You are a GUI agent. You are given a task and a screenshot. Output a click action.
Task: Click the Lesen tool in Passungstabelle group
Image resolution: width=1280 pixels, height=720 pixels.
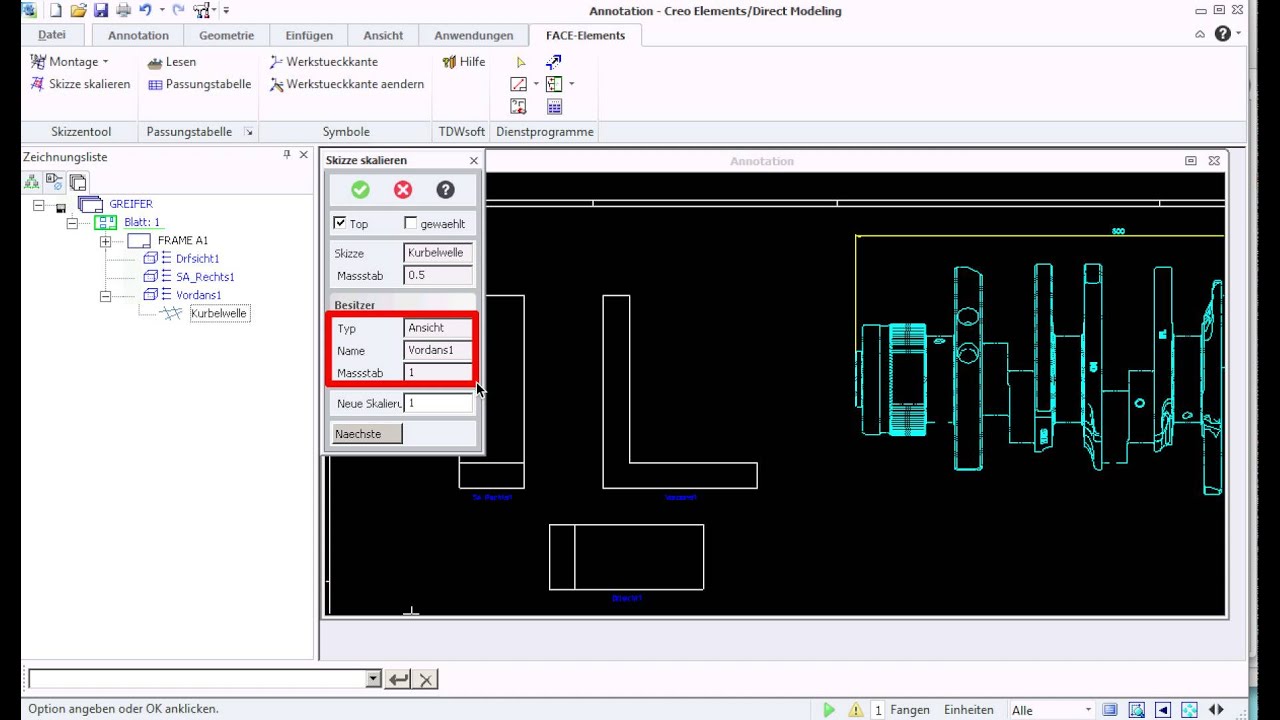(172, 61)
